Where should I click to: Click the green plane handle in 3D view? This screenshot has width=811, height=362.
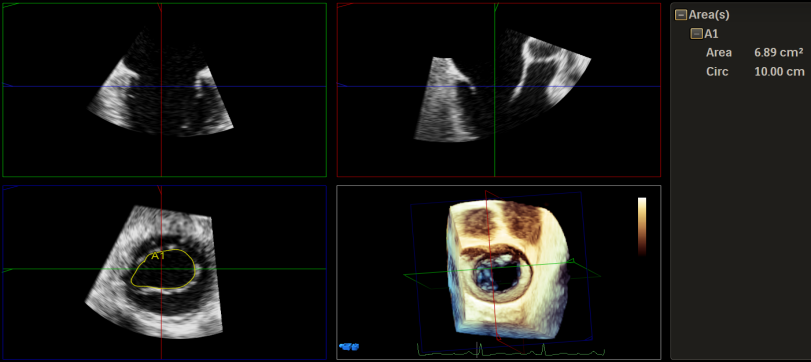click(573, 259)
